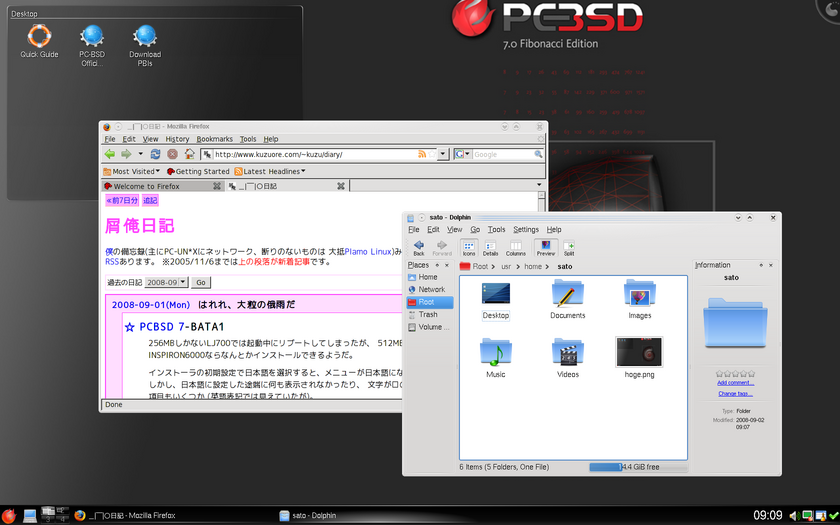Close the second Firefox tab showing the diary page
Viewport: 840px width, 525px height.
click(341, 186)
